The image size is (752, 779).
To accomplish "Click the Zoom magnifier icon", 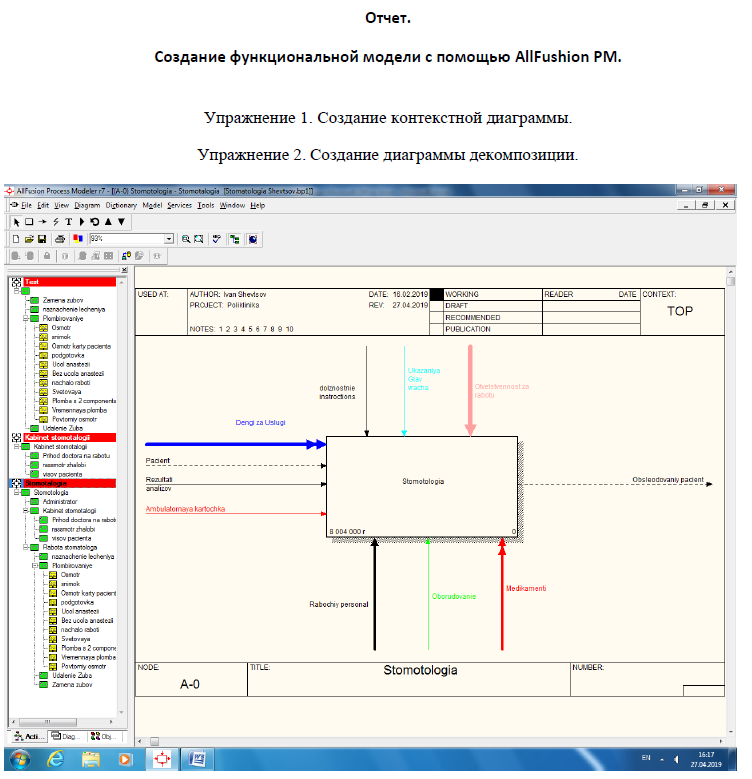I will (186, 239).
